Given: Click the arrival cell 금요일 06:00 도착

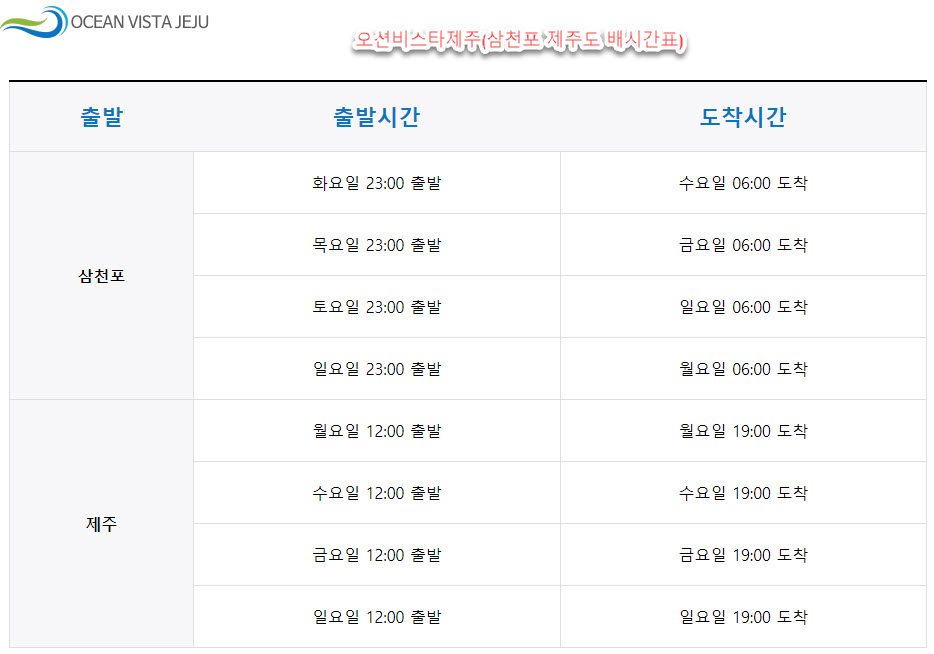Looking at the screenshot, I should (x=743, y=245).
